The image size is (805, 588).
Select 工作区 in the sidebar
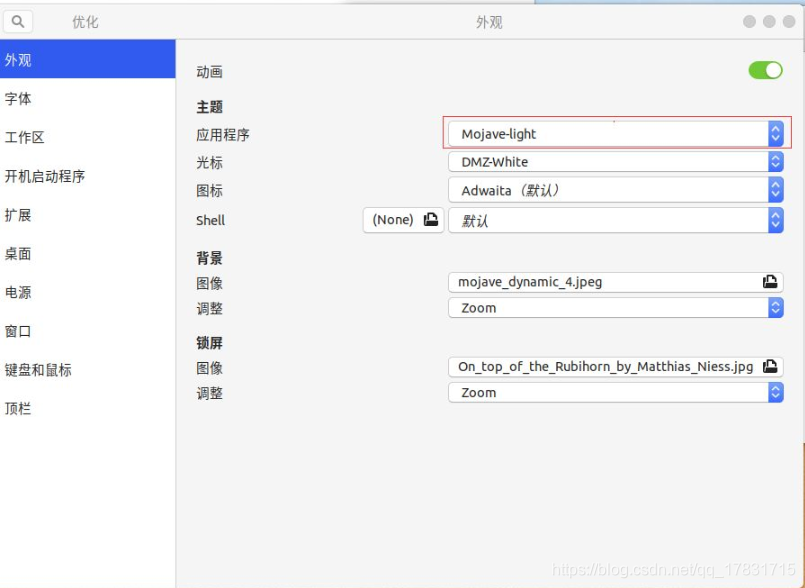click(87, 137)
